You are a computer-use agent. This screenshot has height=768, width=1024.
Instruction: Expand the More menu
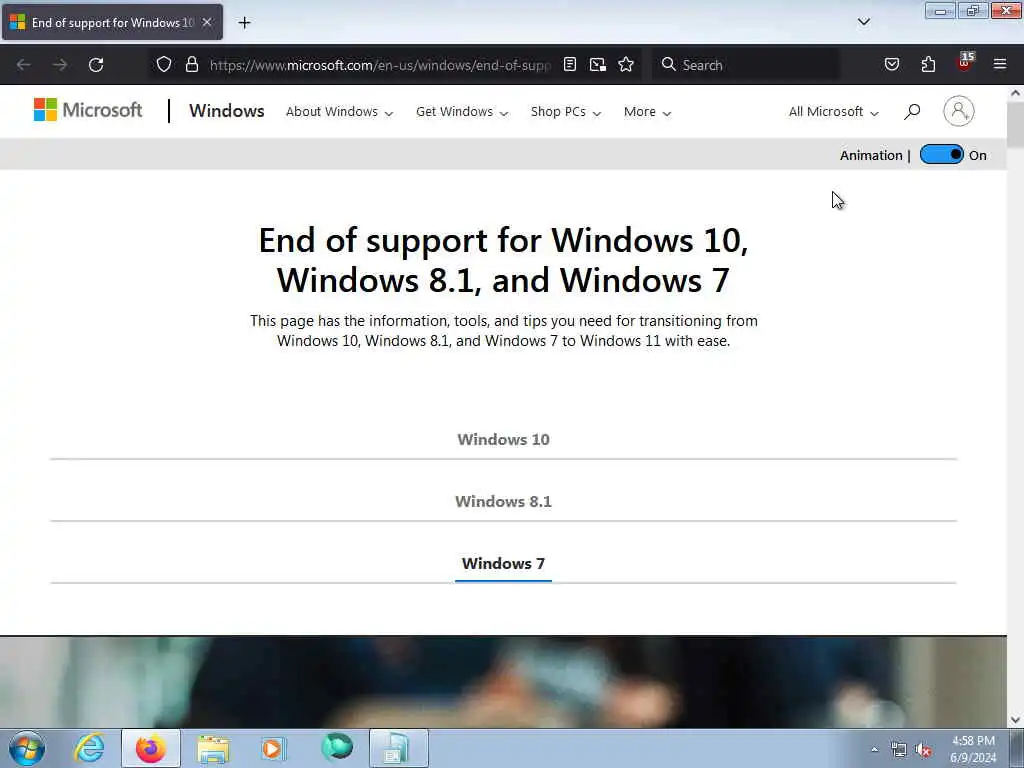tap(647, 112)
